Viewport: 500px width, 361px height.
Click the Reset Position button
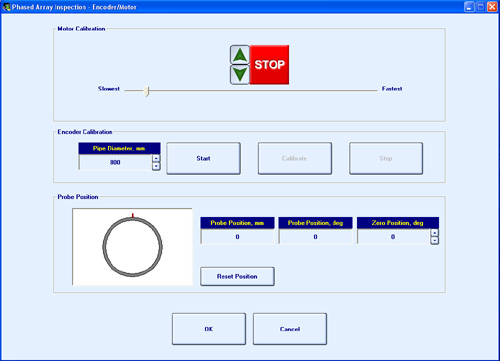(237, 276)
